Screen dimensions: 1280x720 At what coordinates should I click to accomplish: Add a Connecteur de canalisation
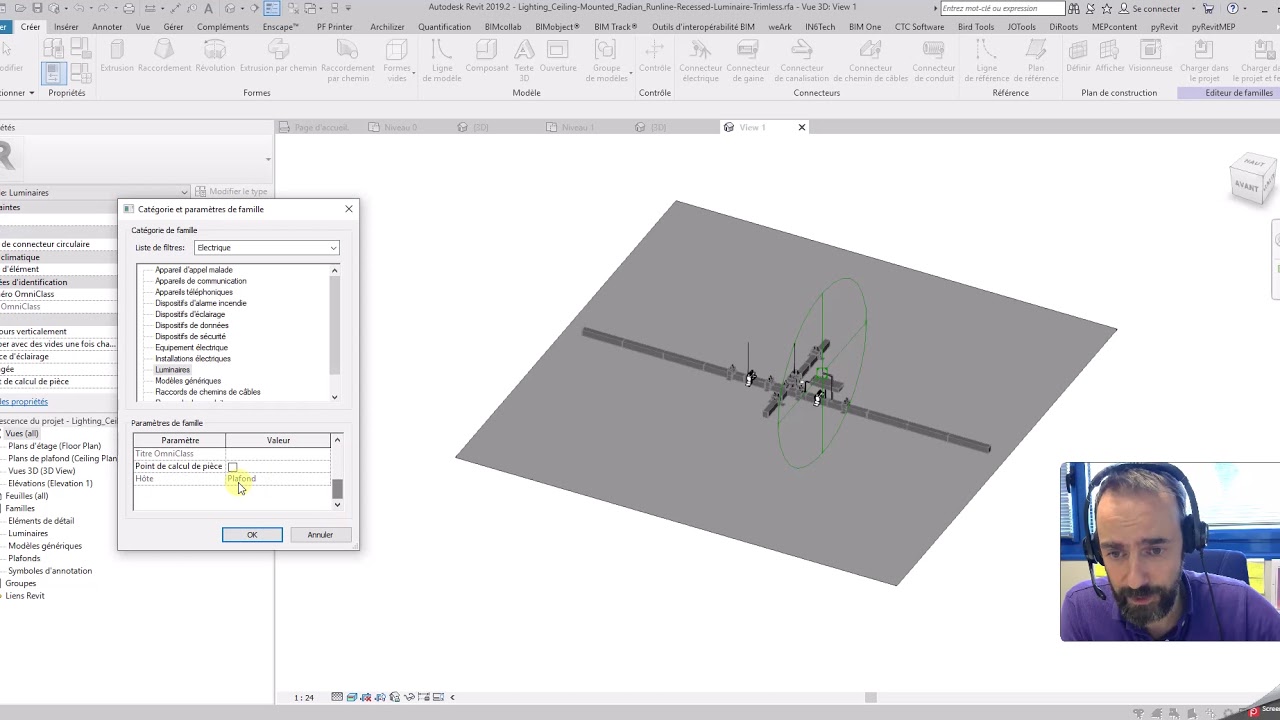click(802, 60)
